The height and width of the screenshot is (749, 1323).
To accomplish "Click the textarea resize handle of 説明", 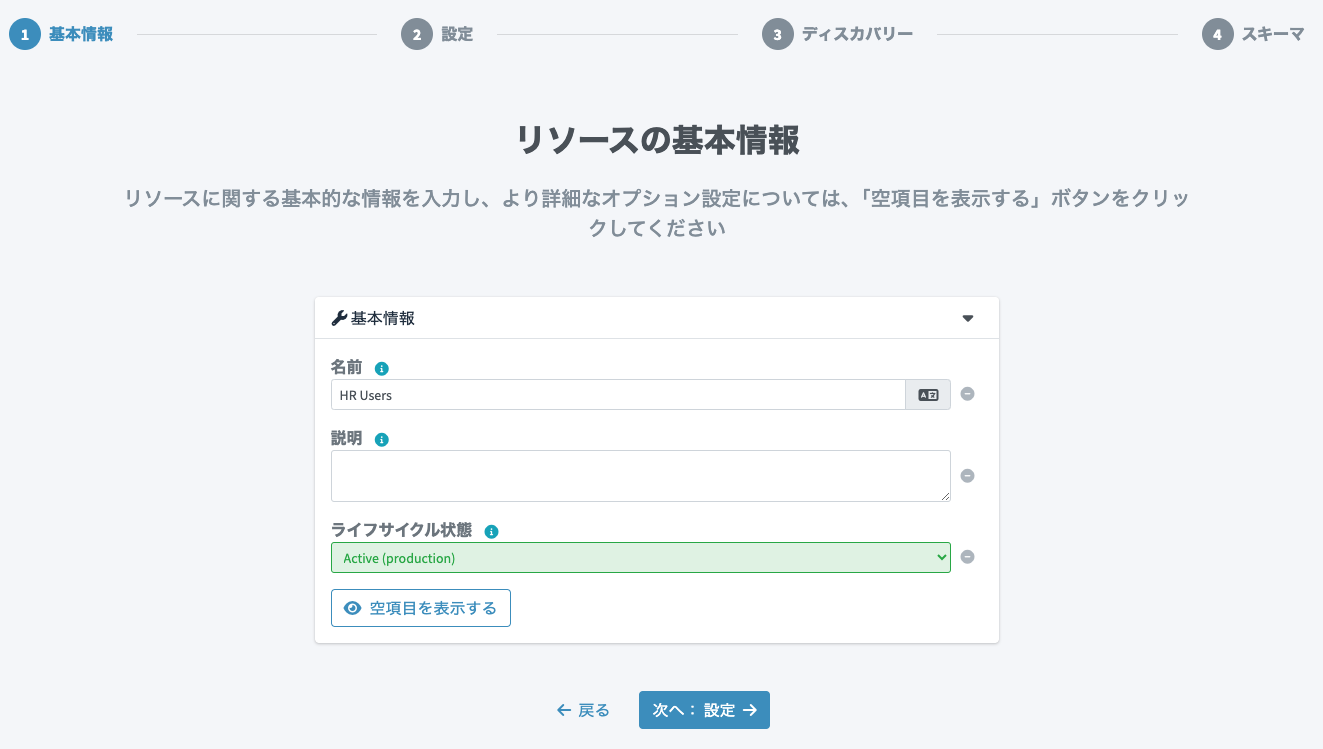I will (x=945, y=496).
